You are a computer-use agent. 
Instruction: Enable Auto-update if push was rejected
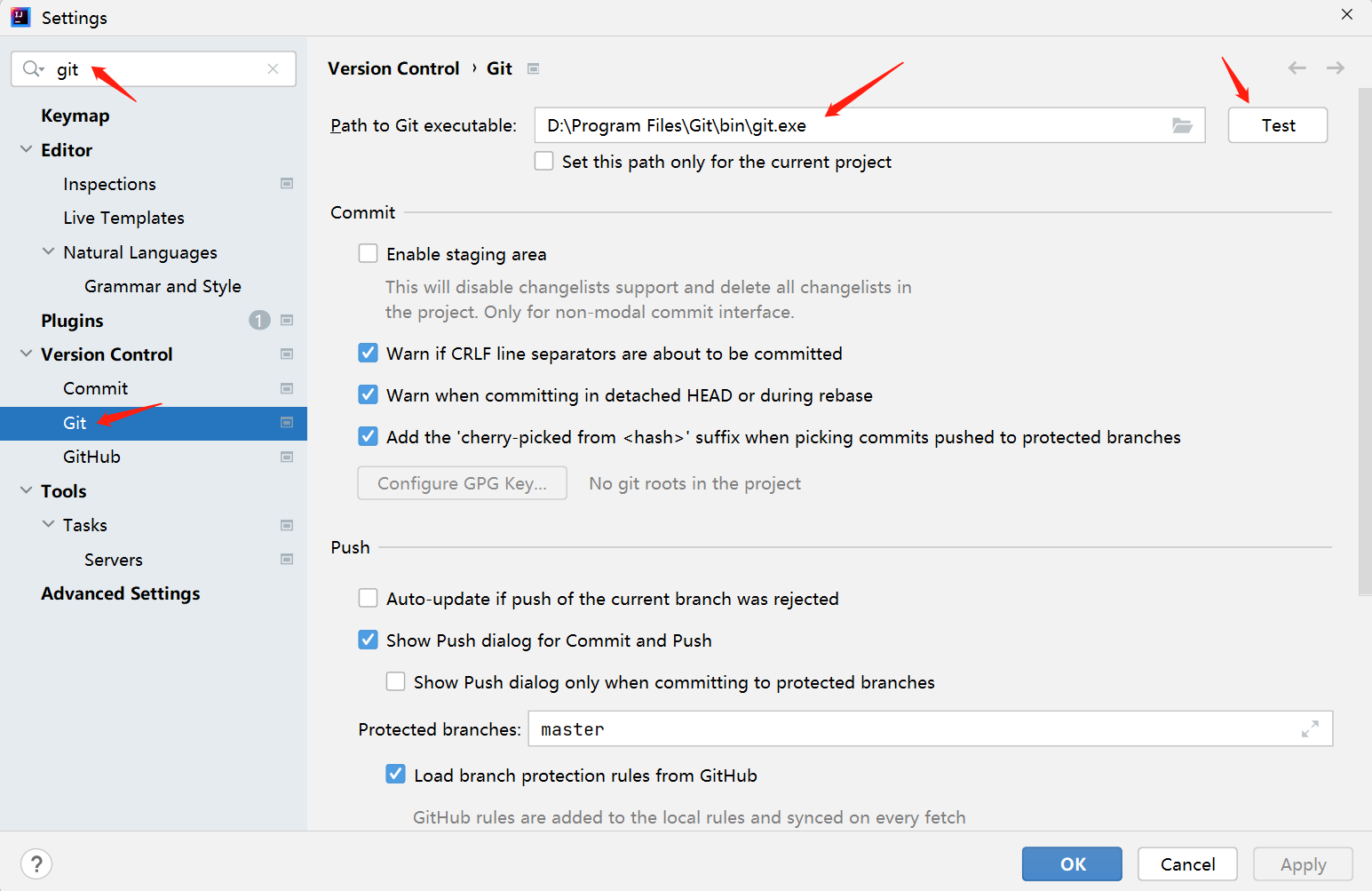tap(368, 598)
